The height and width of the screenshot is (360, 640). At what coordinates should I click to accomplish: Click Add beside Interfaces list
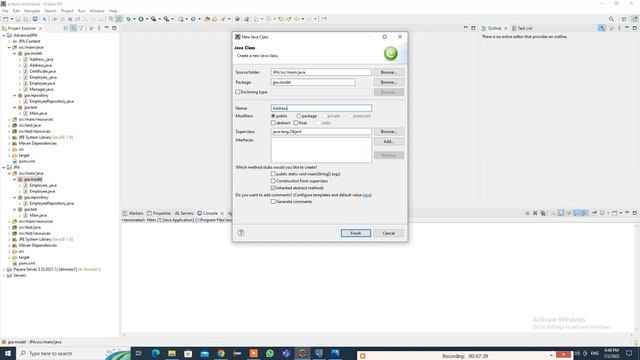coord(389,142)
